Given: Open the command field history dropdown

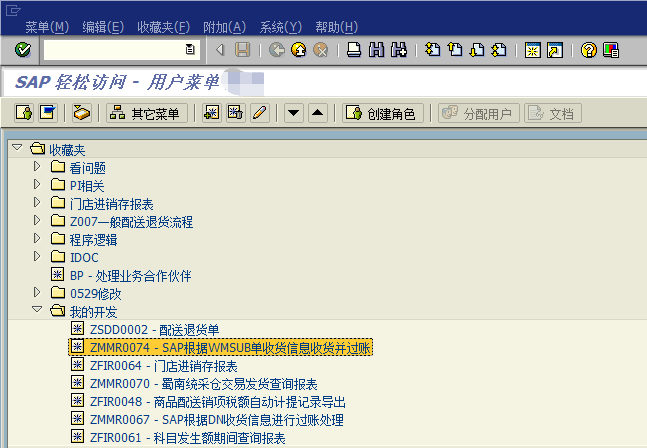Looking at the screenshot, I should 190,50.
